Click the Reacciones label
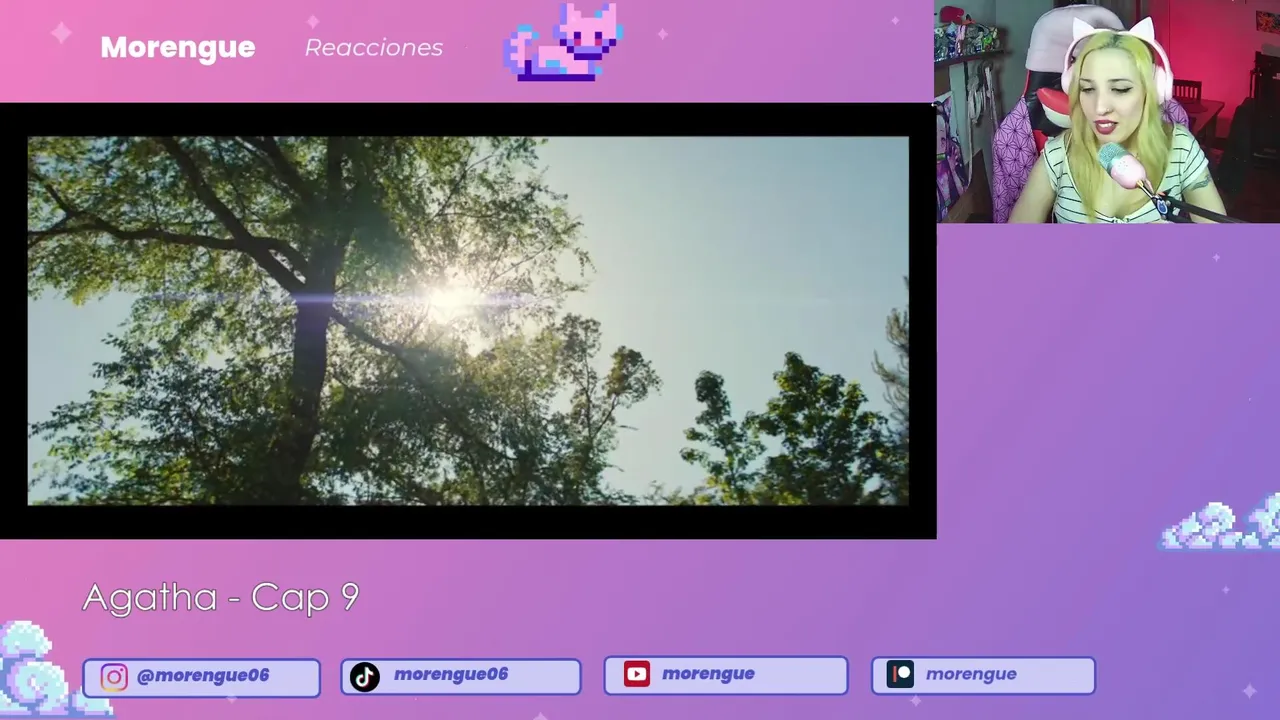The width and height of the screenshot is (1280, 720). pos(373,47)
